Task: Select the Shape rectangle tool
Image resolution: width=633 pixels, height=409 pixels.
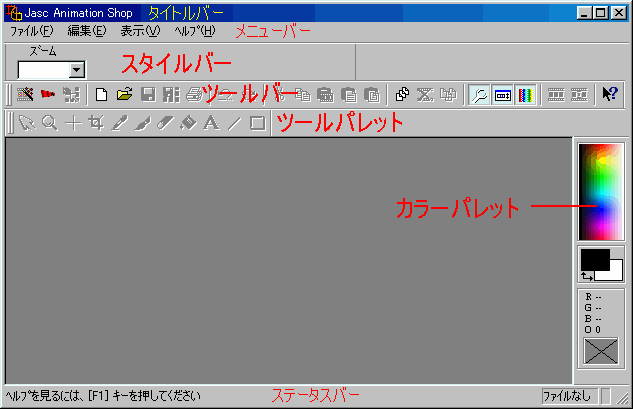Action: (258, 123)
